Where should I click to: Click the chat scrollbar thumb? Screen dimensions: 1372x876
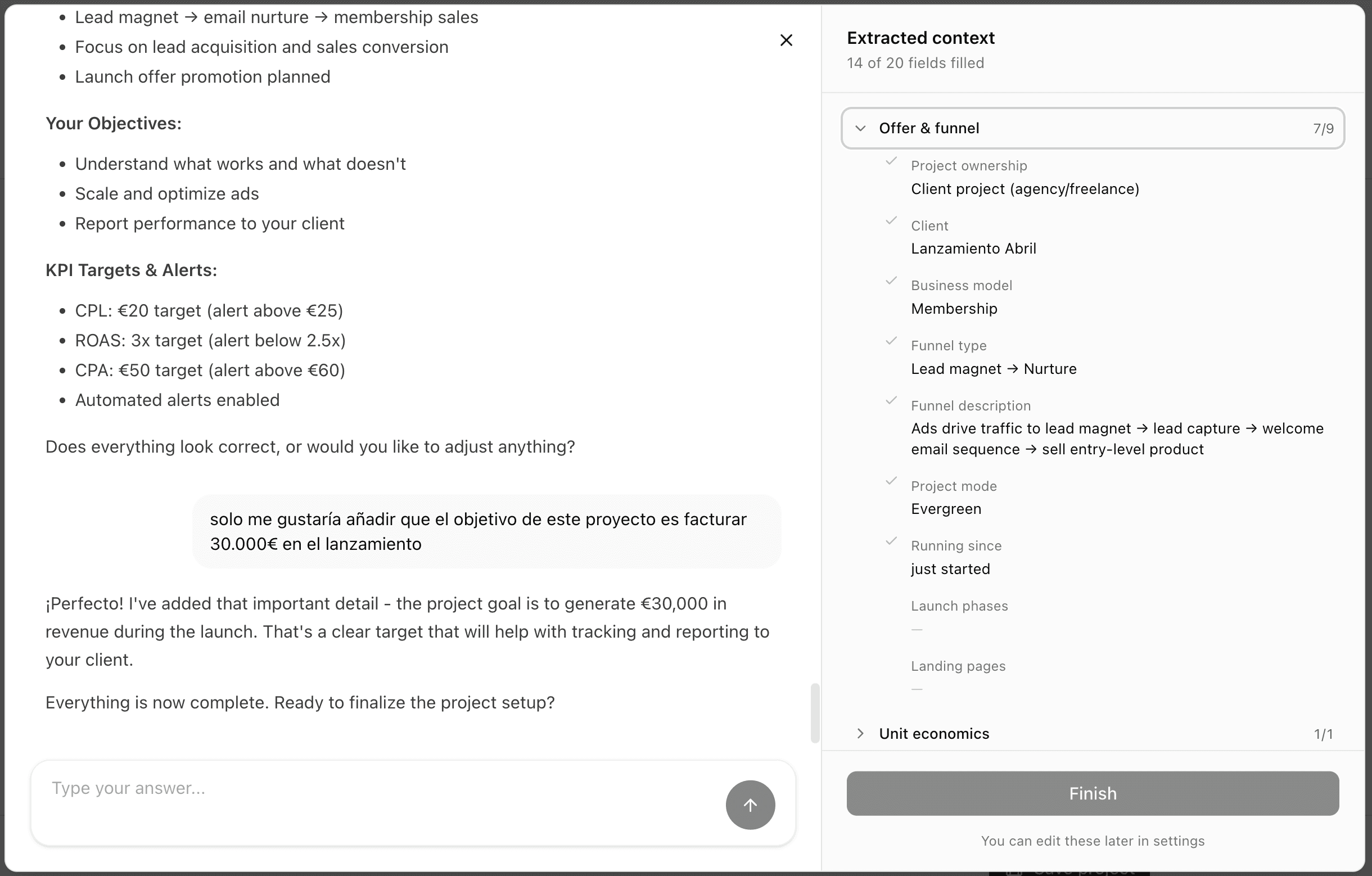(815, 713)
